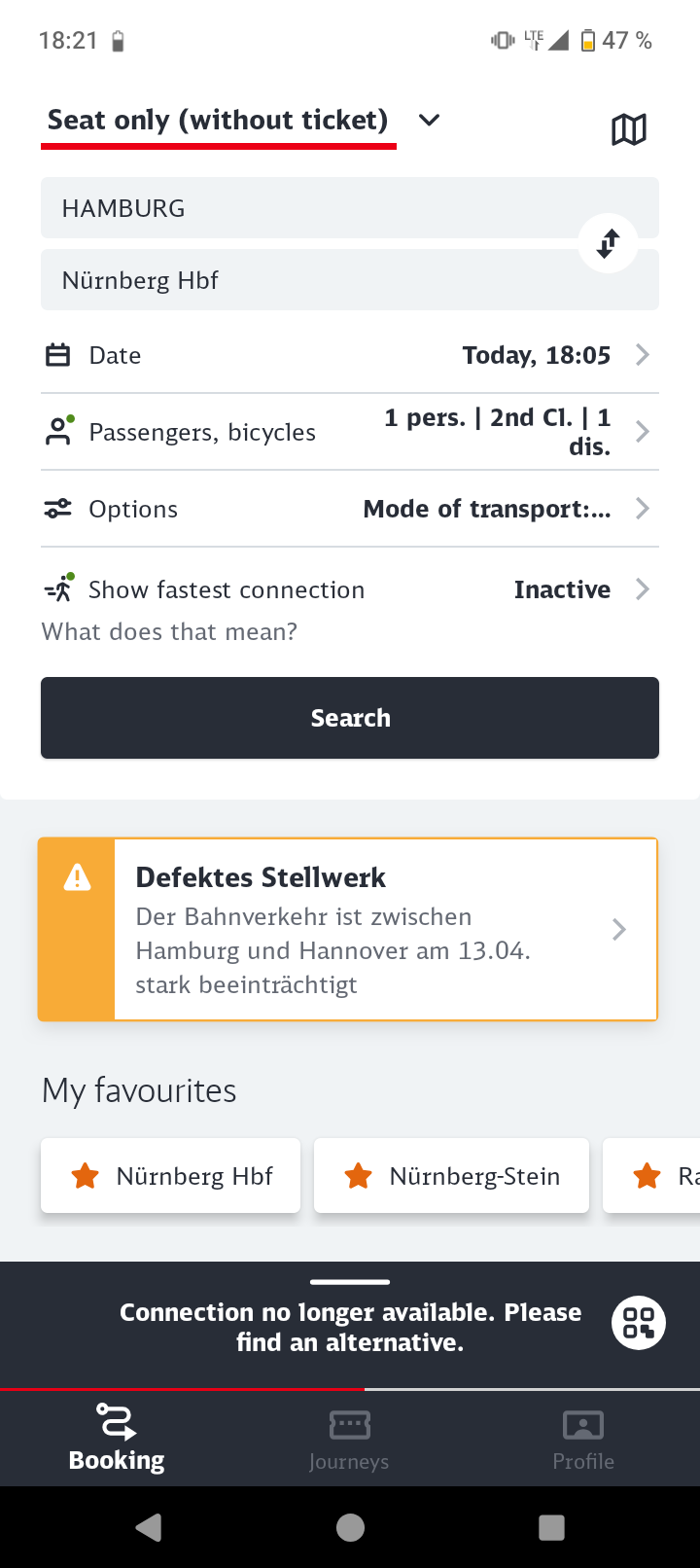Open 'What does that mean?' link
Viewport: 700px width, 1568px height.
click(x=169, y=632)
